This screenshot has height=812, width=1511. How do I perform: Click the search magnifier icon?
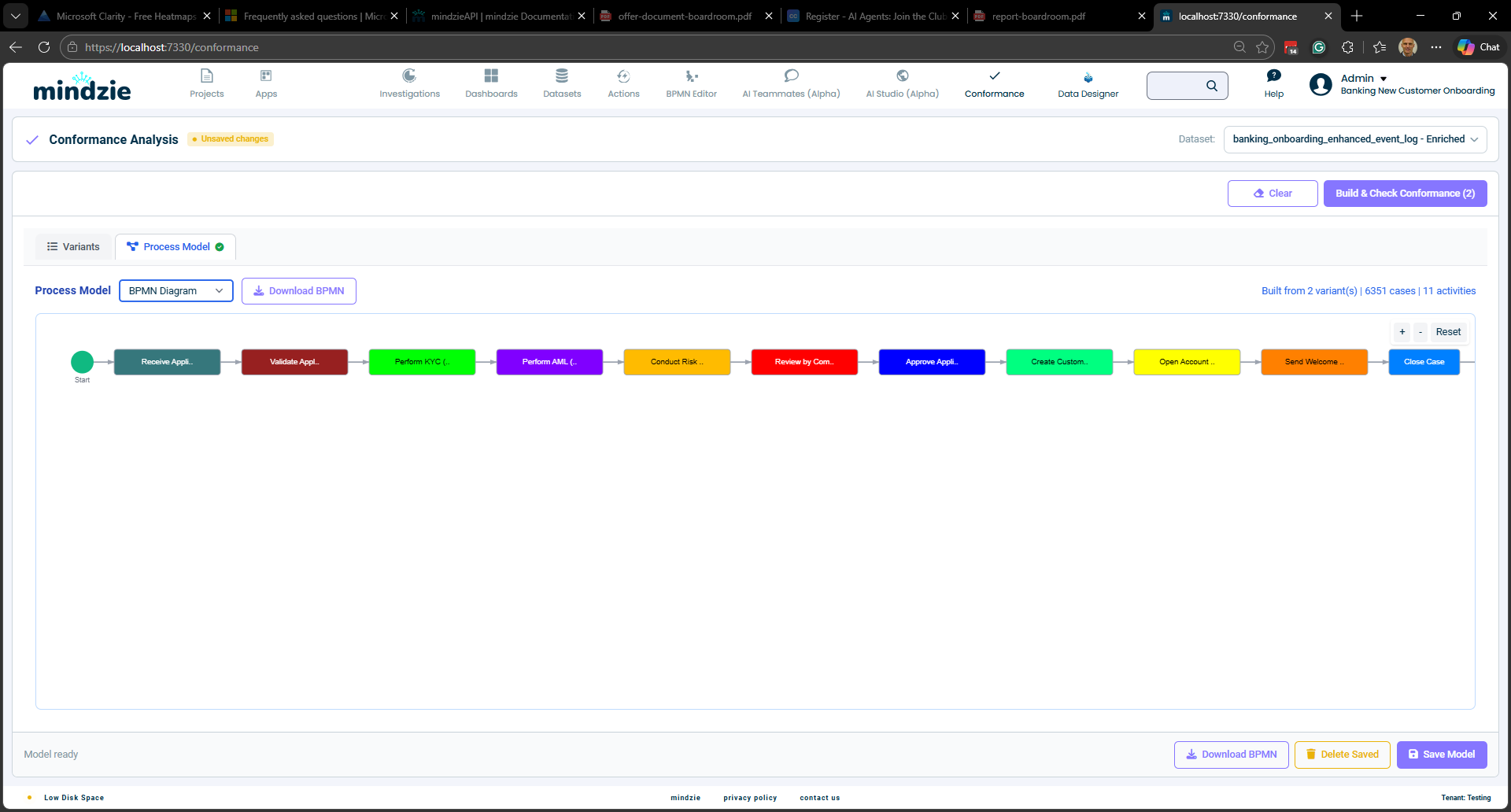1212,86
